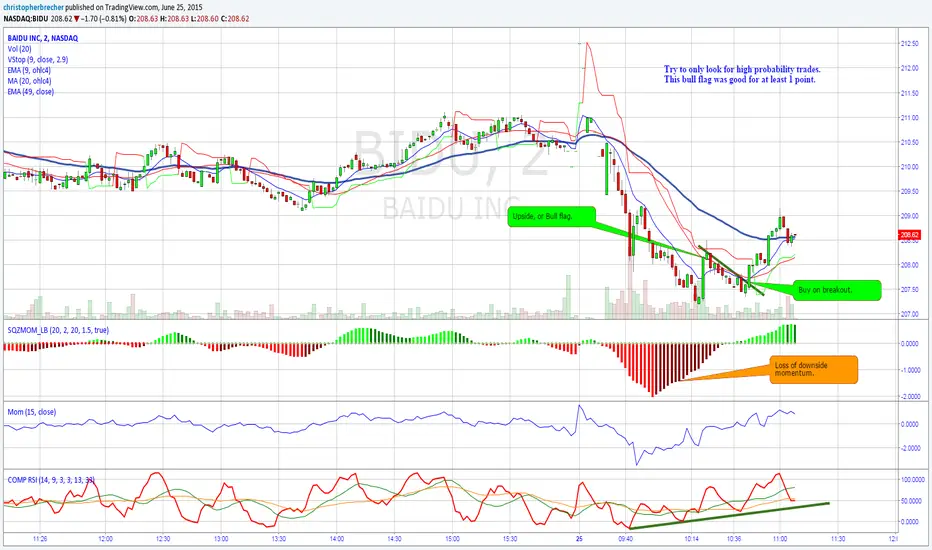Click the 12:00 time axis label
The image size is (932, 550).
click(105, 539)
